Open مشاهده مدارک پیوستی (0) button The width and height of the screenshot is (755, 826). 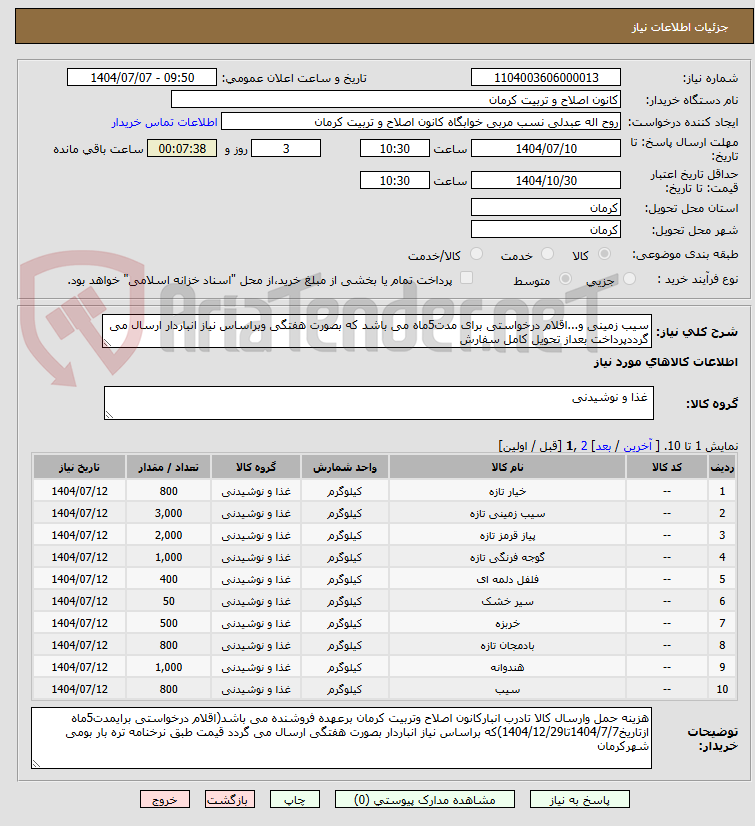click(425, 800)
